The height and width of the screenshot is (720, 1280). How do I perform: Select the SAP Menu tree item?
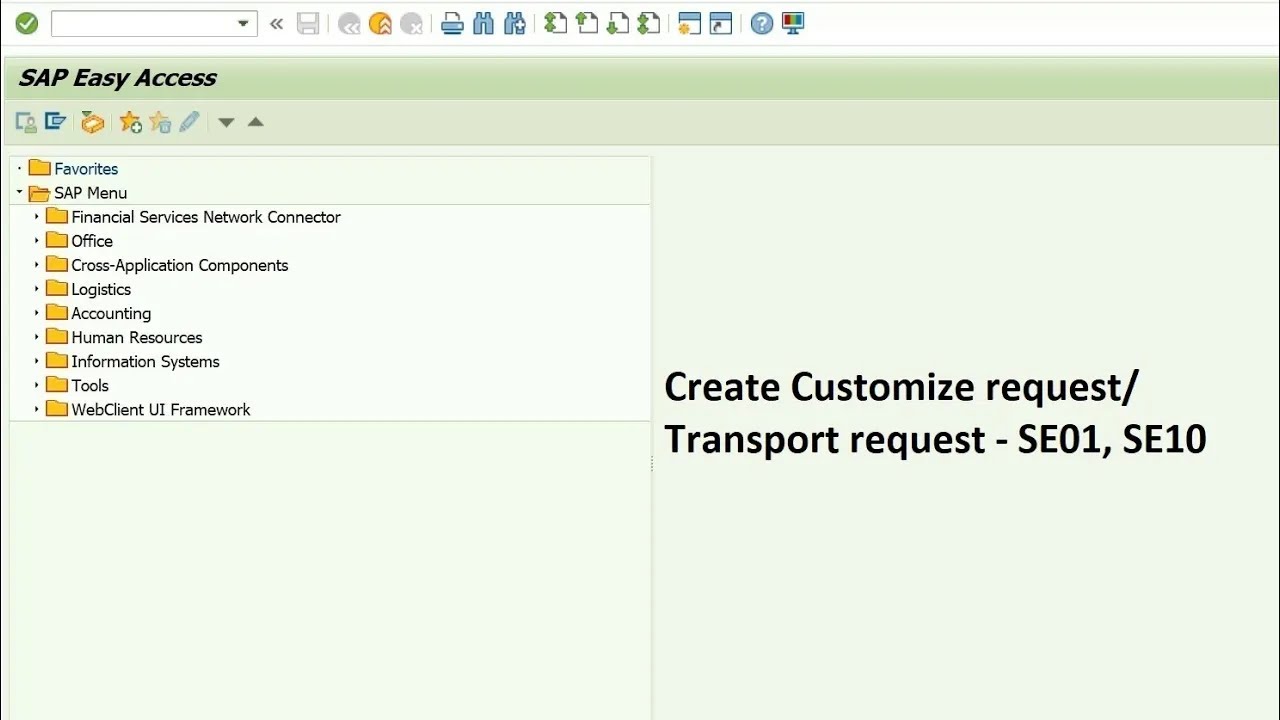click(x=90, y=193)
